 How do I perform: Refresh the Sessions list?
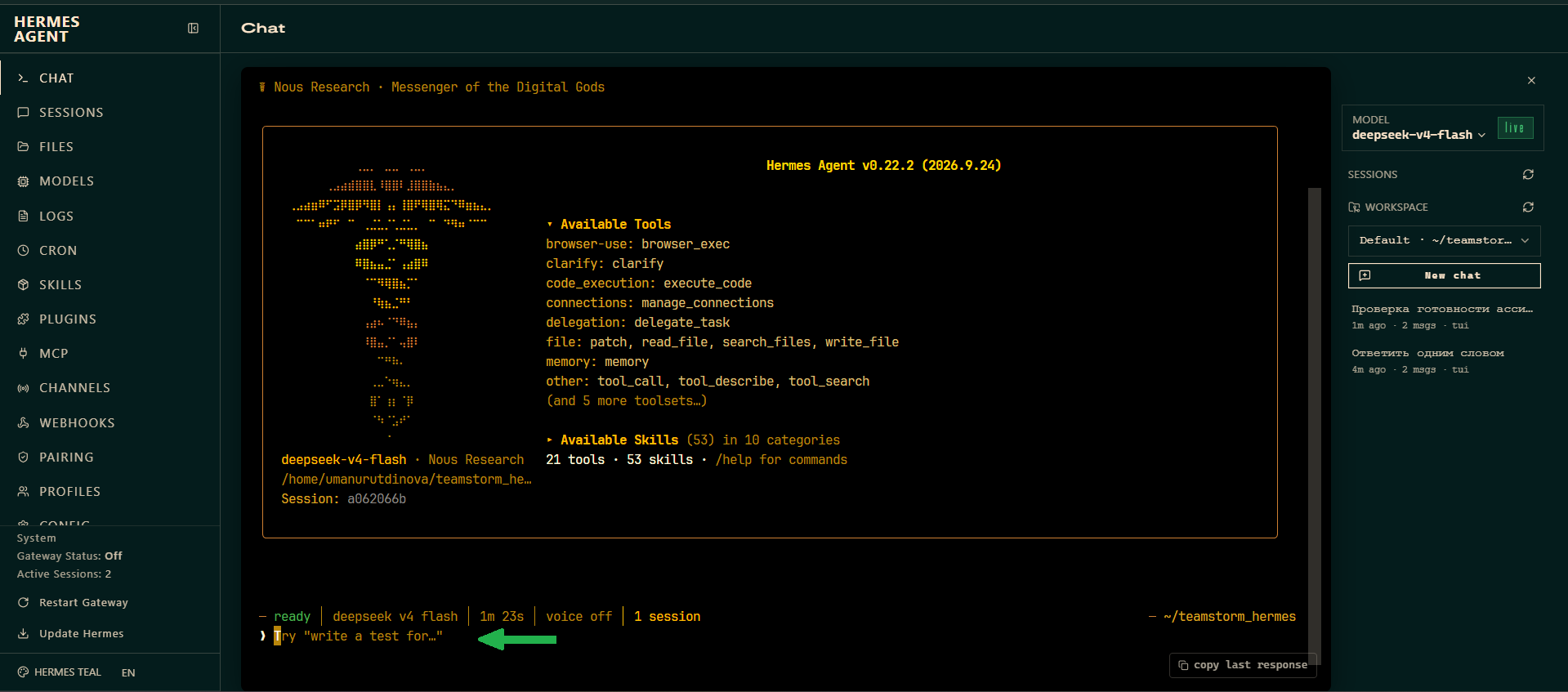pyautogui.click(x=1528, y=175)
